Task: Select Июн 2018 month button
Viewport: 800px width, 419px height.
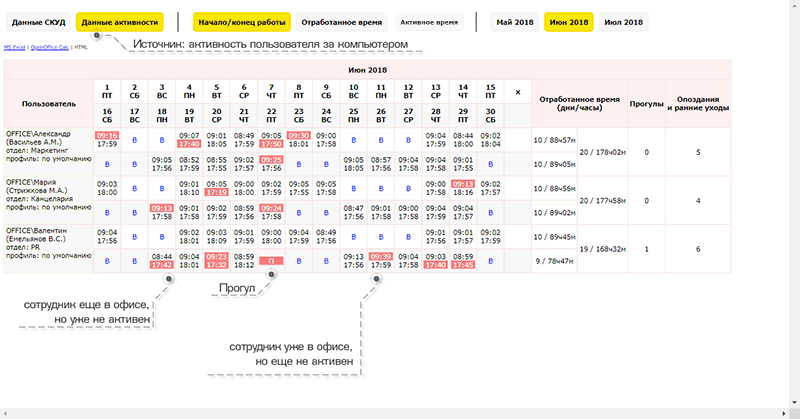Action: tap(568, 22)
